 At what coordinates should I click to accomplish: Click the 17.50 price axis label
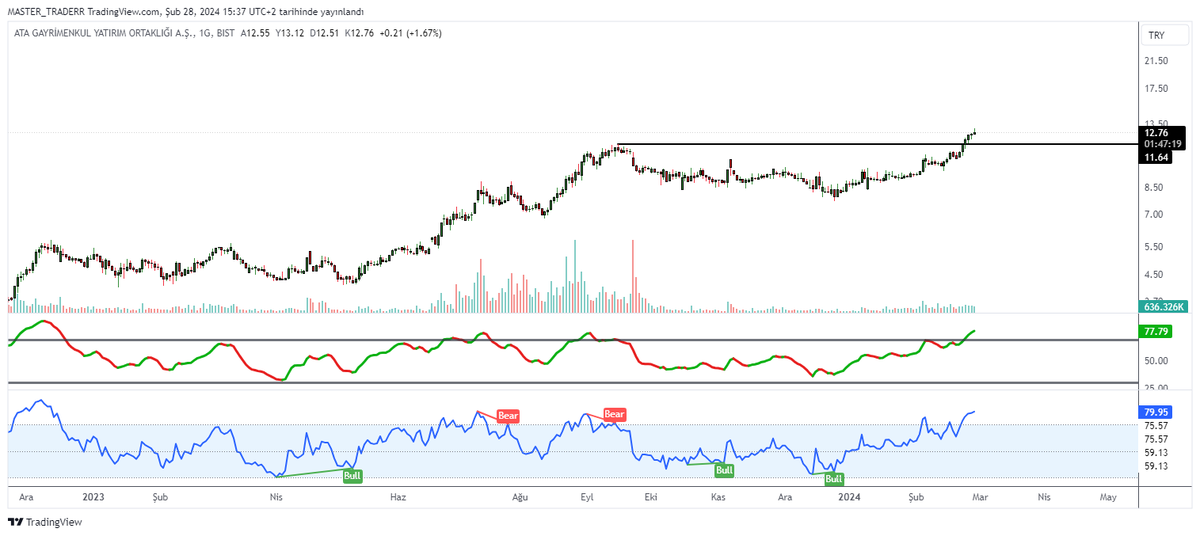click(1156, 88)
